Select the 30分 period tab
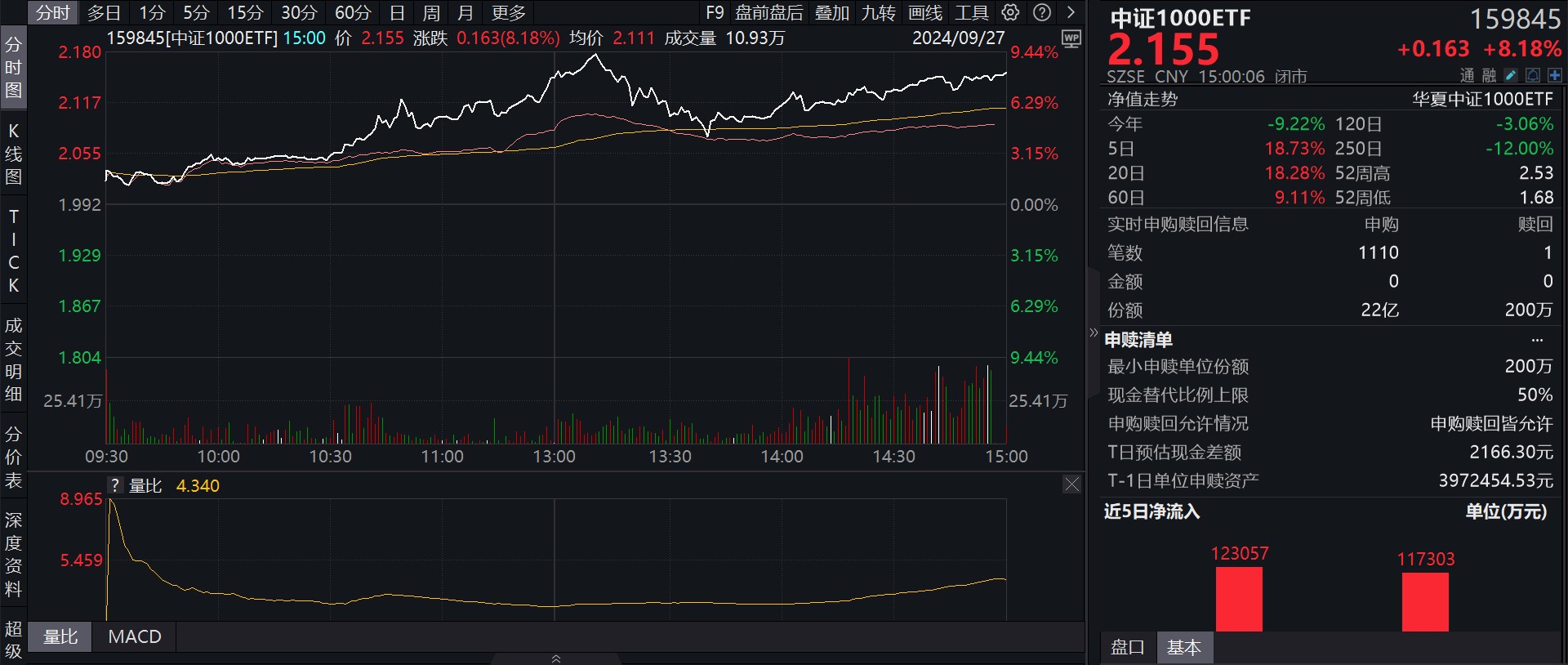 (299, 13)
